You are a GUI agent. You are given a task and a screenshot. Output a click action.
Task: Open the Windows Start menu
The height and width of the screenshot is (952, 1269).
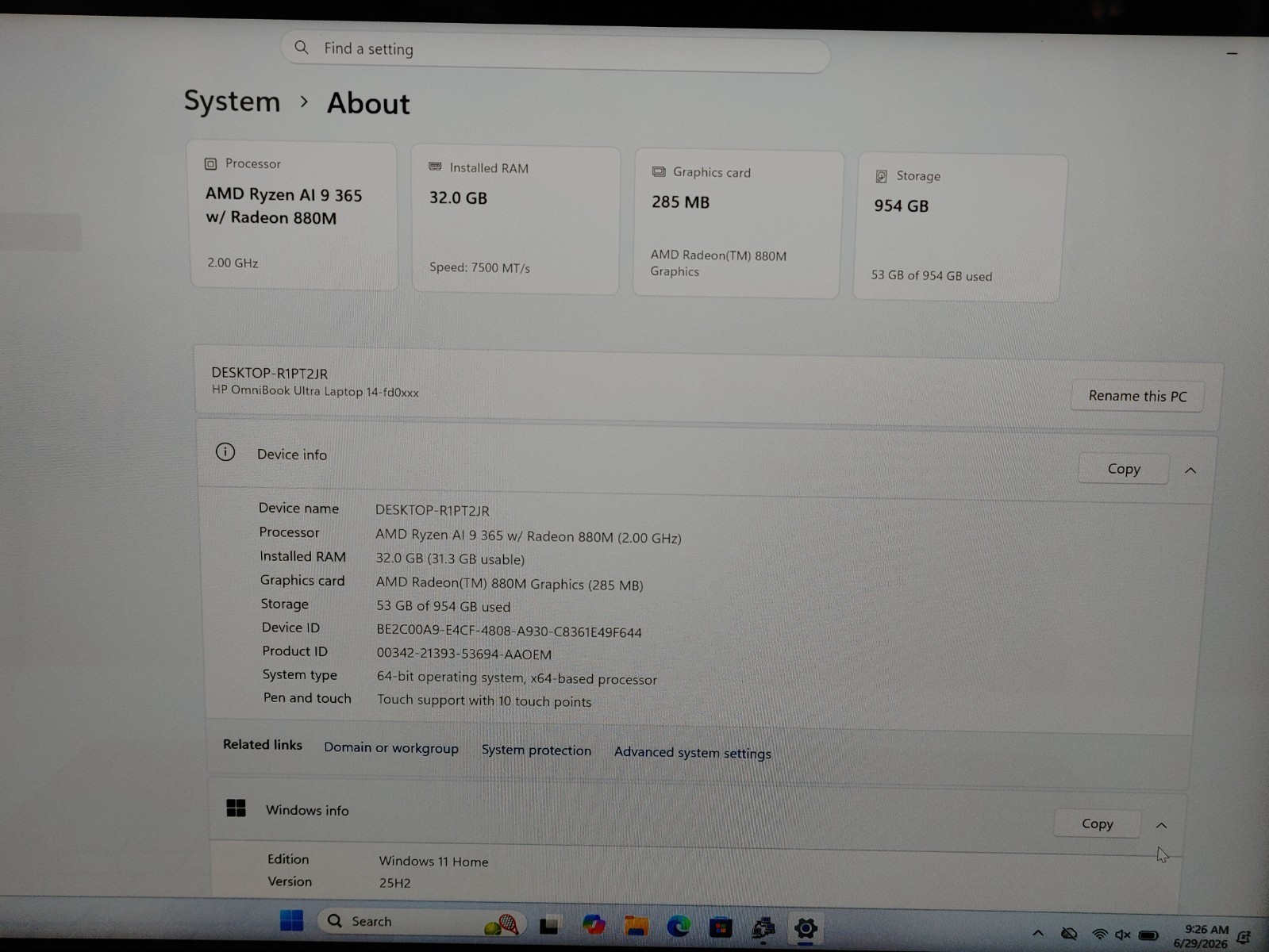pos(291,920)
